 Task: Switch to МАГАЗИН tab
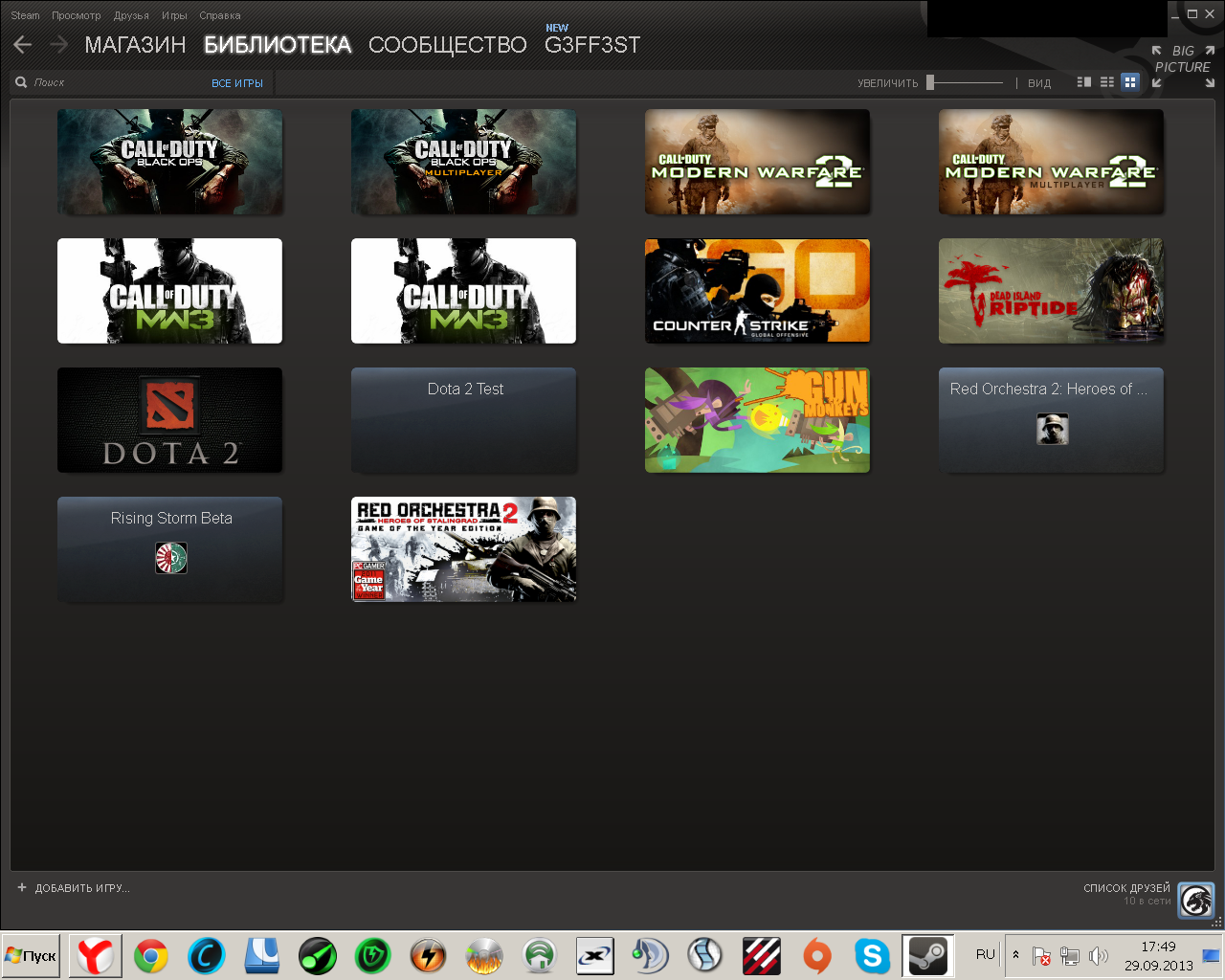tap(135, 45)
